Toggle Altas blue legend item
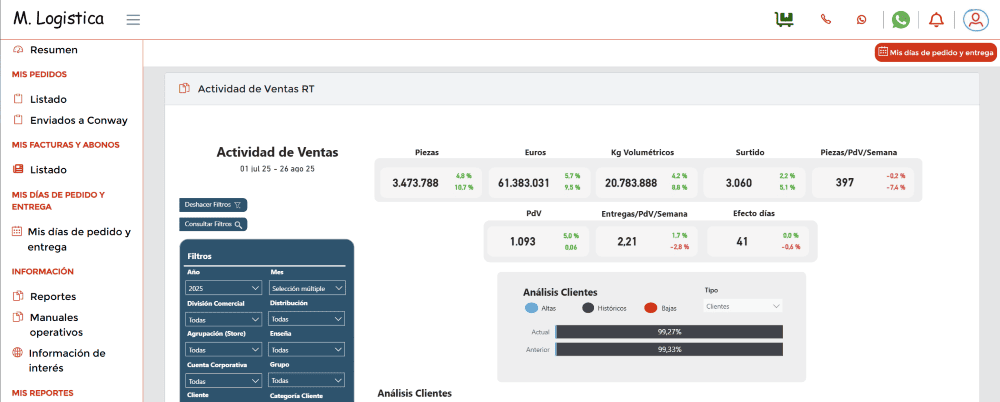The height and width of the screenshot is (402, 1000). click(x=531, y=308)
